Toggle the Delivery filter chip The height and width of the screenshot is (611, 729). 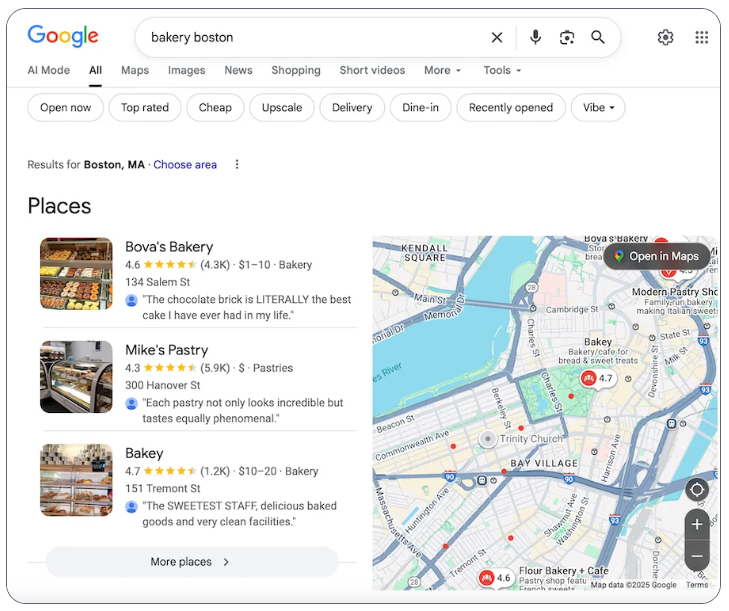[x=352, y=108]
